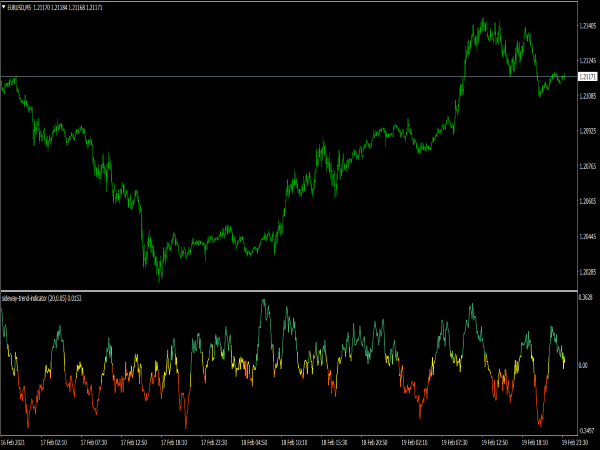Click the 19 Feb 18:10 time label
The height and width of the screenshot is (450, 600).
535,442
